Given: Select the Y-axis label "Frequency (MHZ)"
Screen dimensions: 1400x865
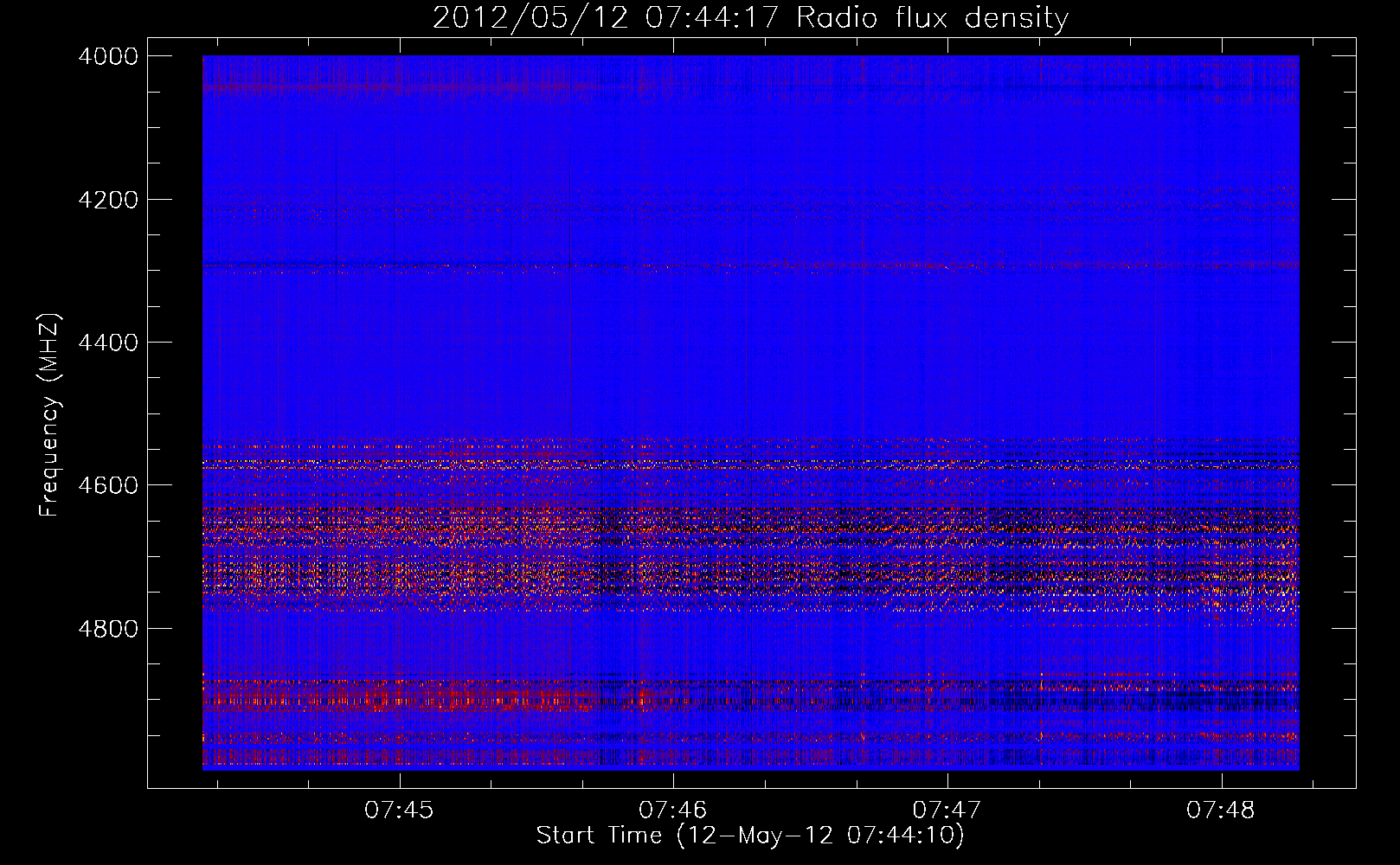Looking at the screenshot, I should pos(50,415).
